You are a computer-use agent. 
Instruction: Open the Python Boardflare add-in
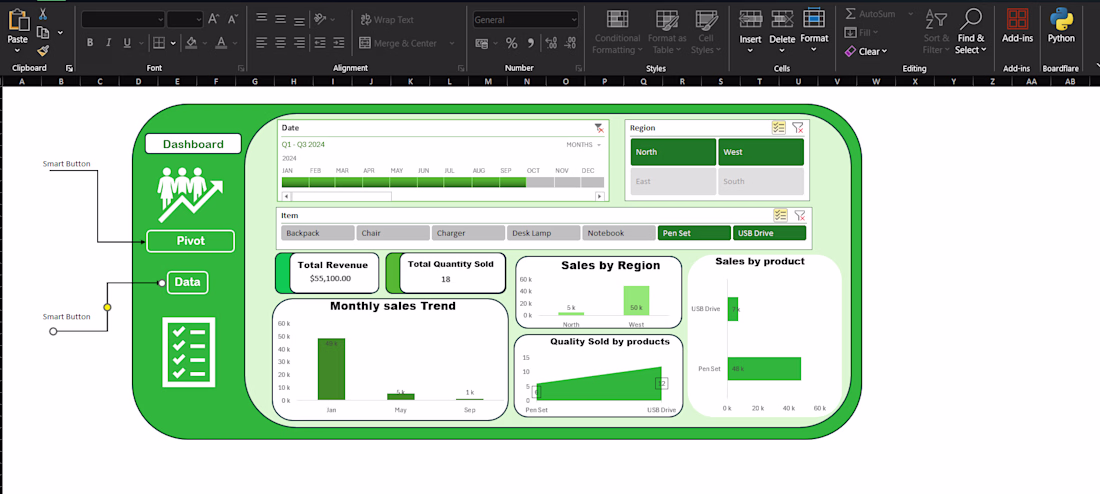(x=1061, y=25)
